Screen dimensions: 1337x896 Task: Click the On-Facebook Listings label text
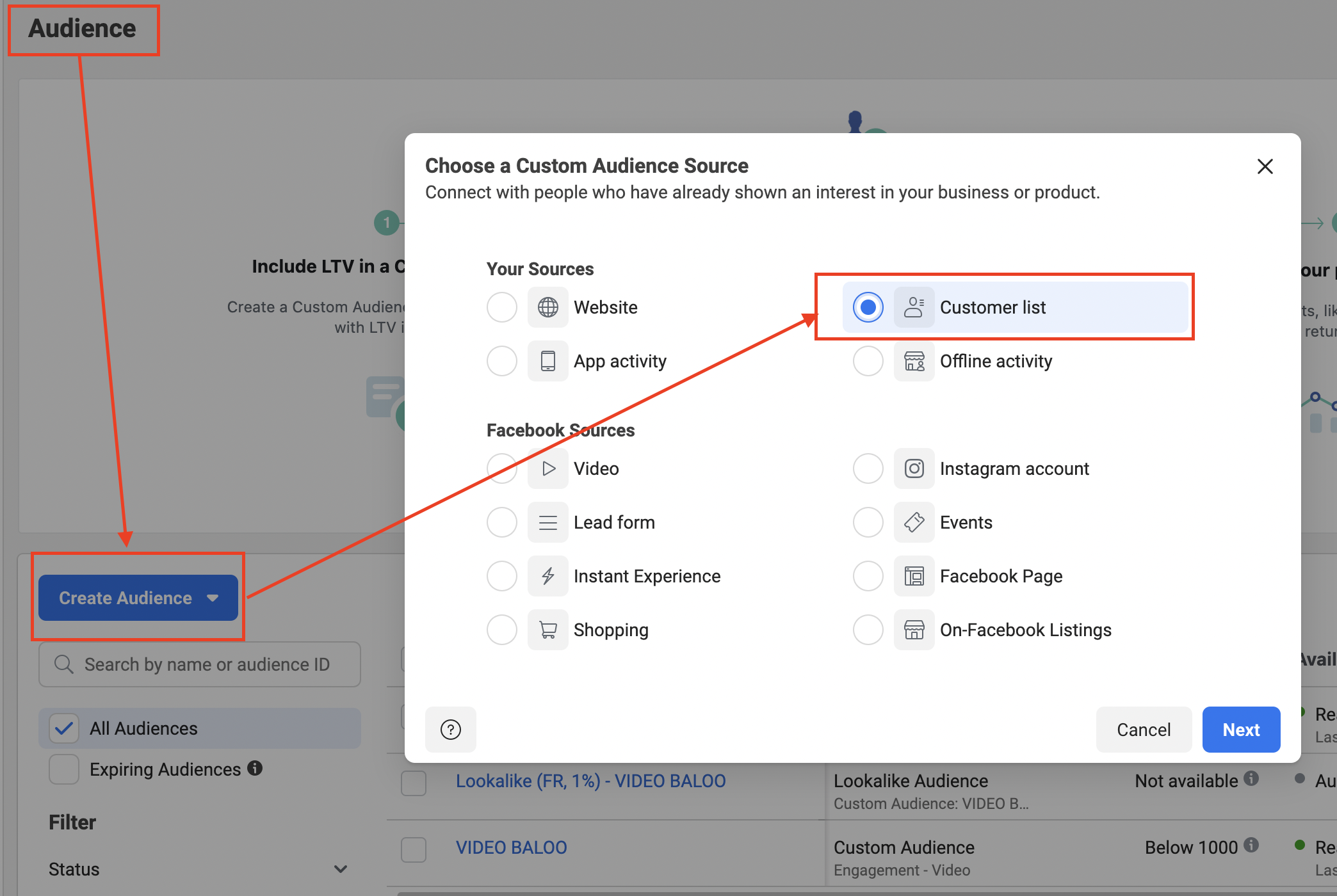point(1025,630)
